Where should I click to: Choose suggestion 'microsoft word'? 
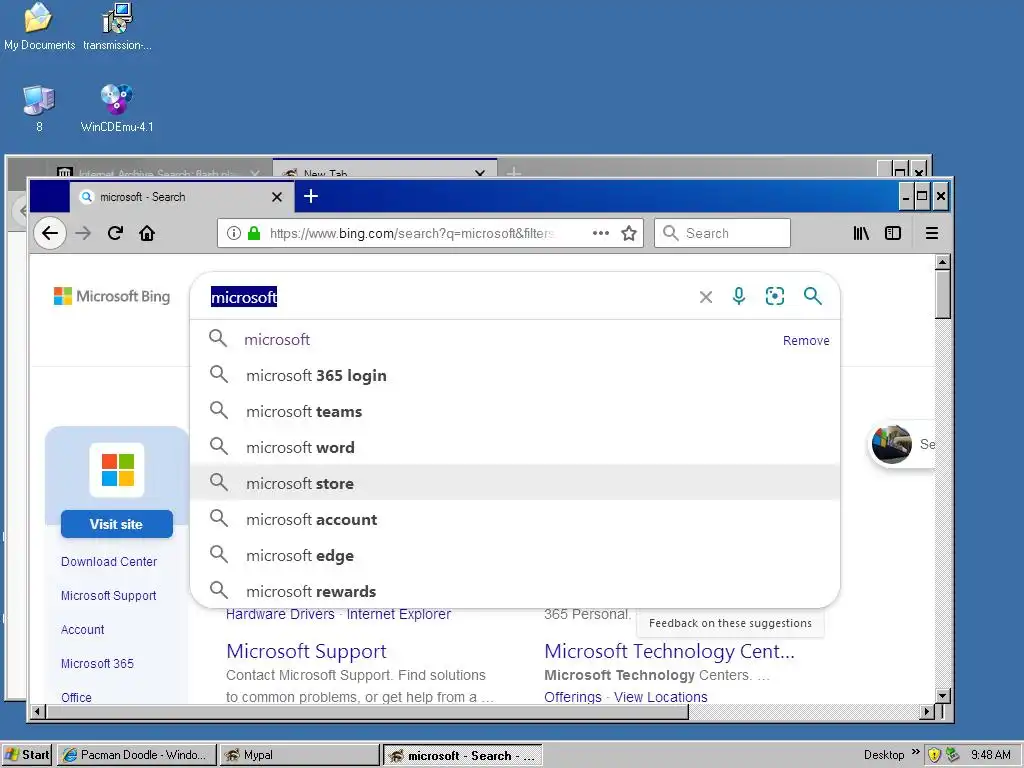click(515, 447)
